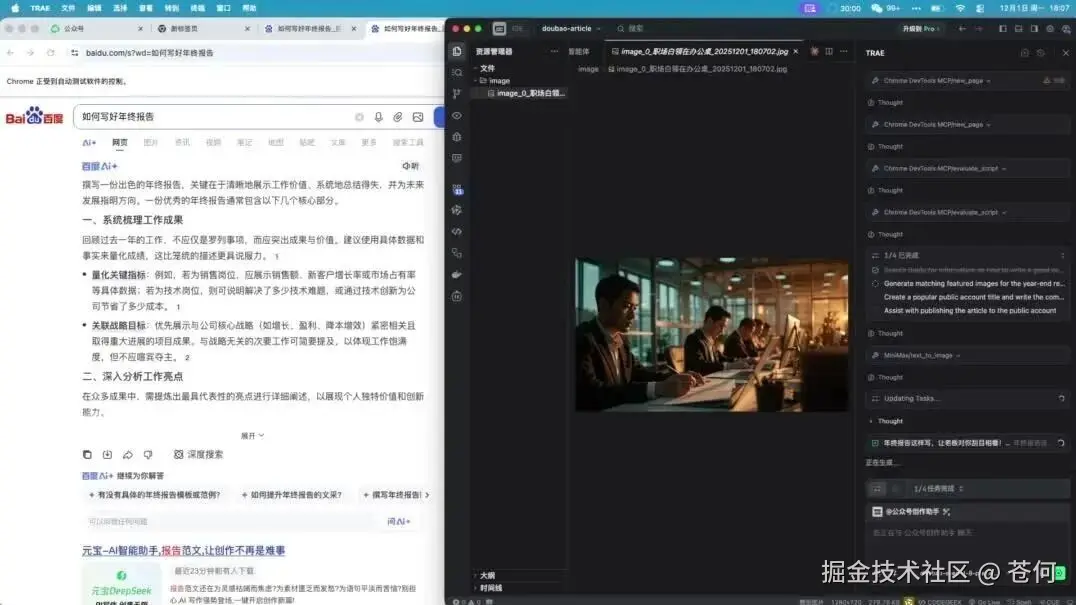This screenshot has height=605, width=1076.
Task: Open the 编辑 menu in macOS menu bar
Action: (x=94, y=8)
